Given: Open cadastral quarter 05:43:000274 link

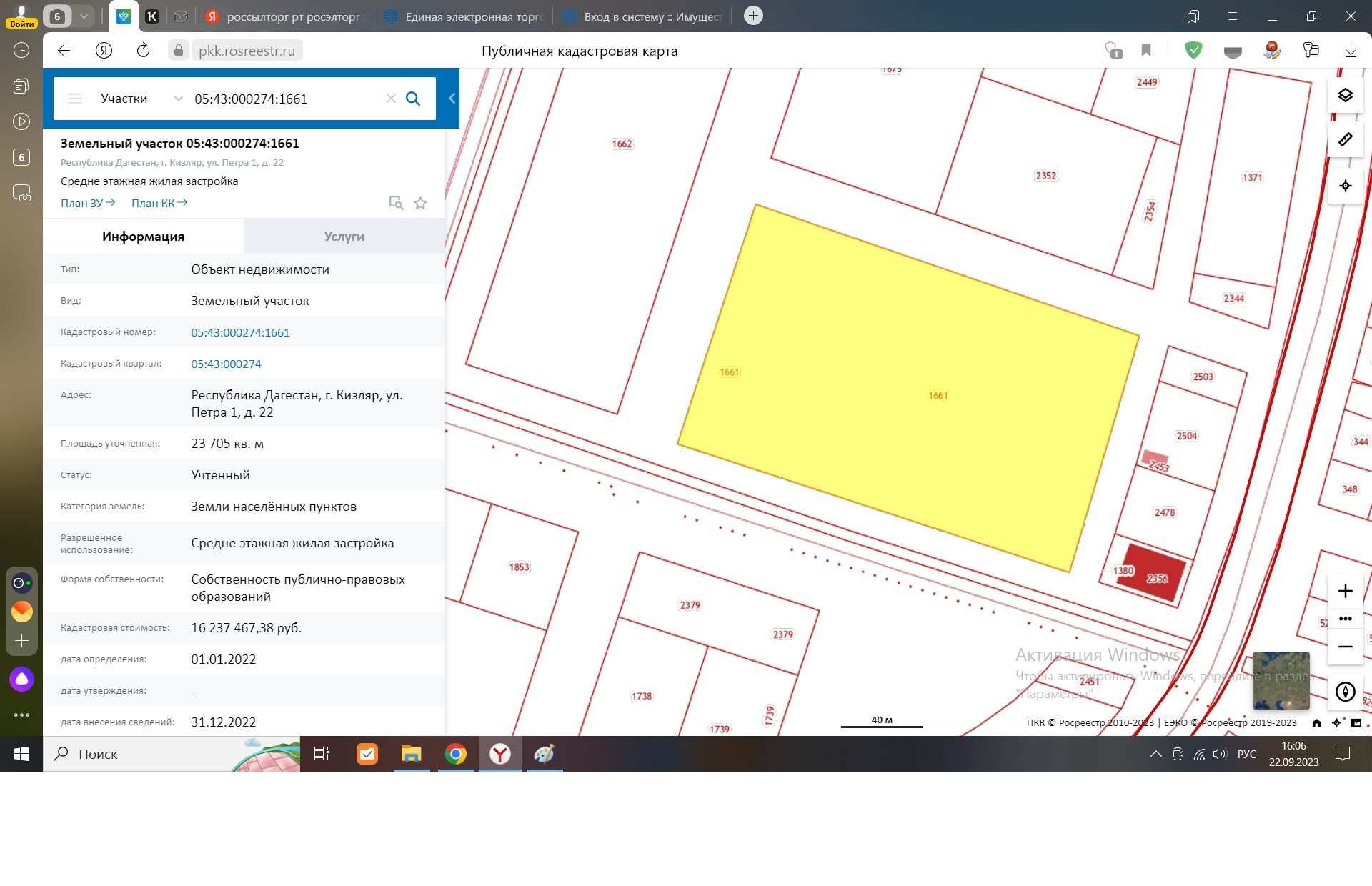Looking at the screenshot, I should 226,364.
